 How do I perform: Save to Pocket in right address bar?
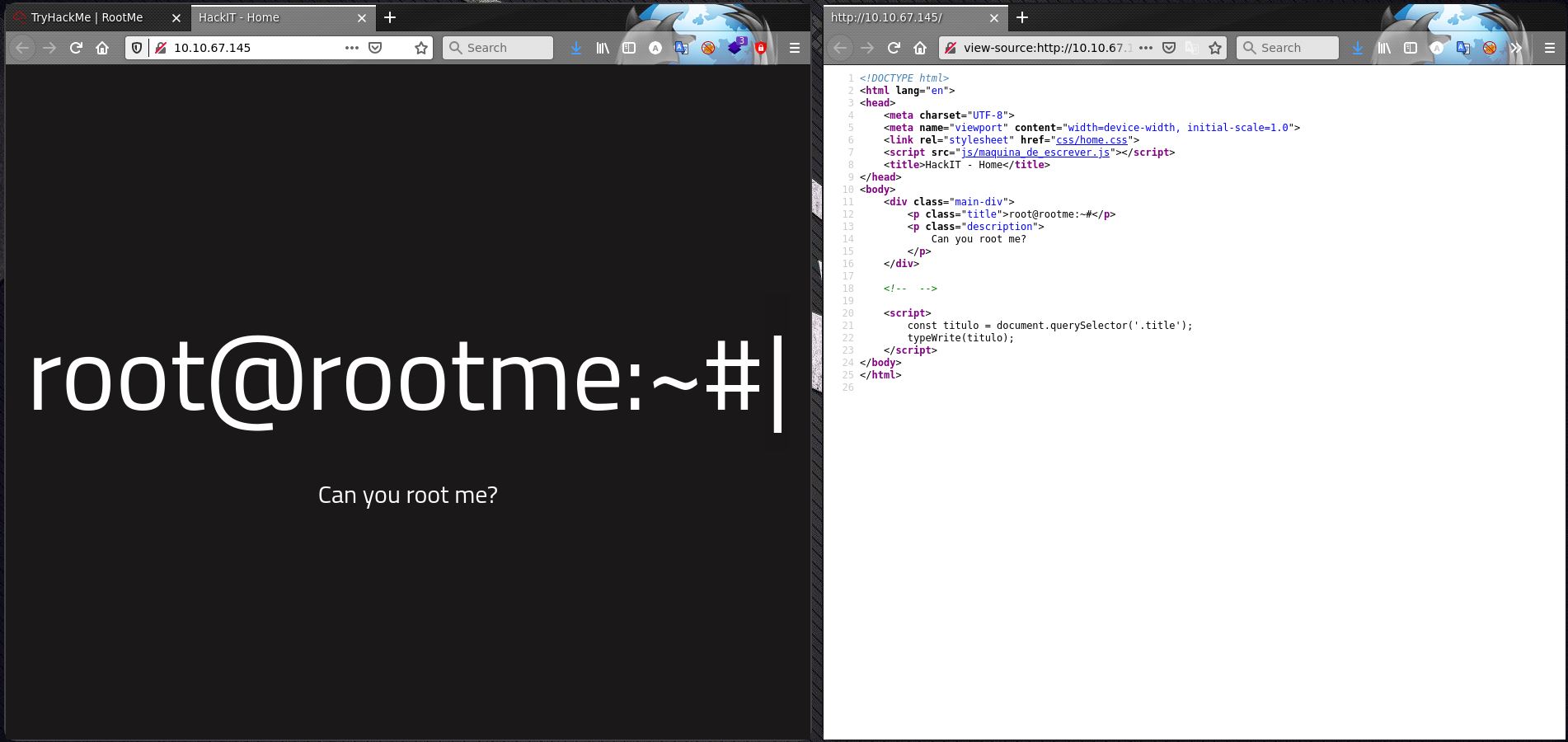tap(1169, 48)
